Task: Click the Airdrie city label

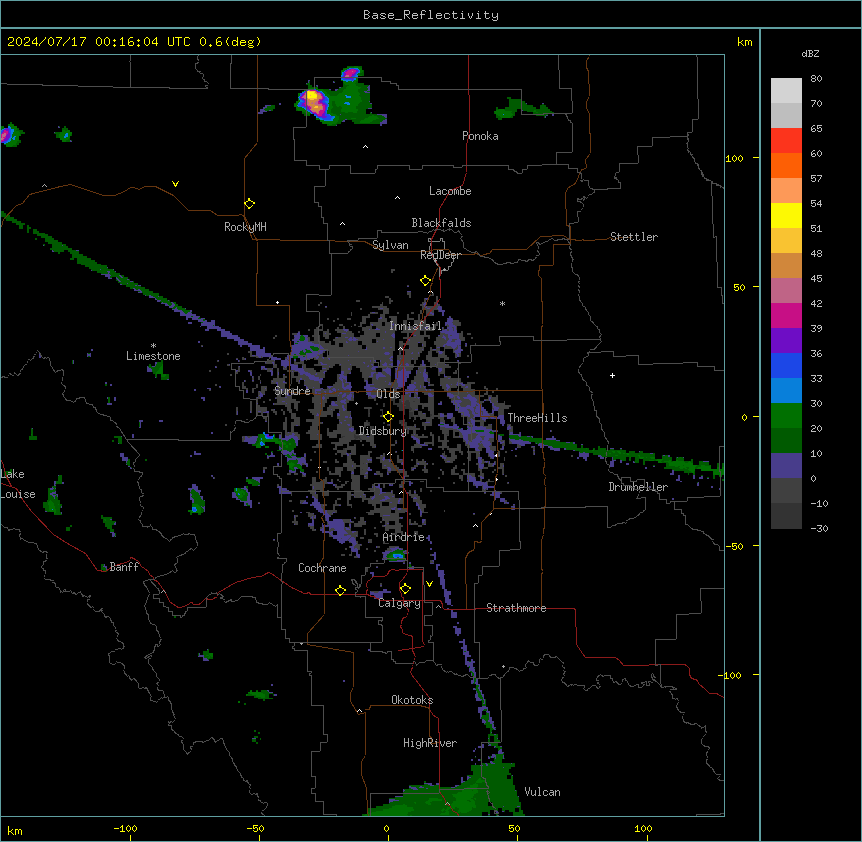Action: 403,537
